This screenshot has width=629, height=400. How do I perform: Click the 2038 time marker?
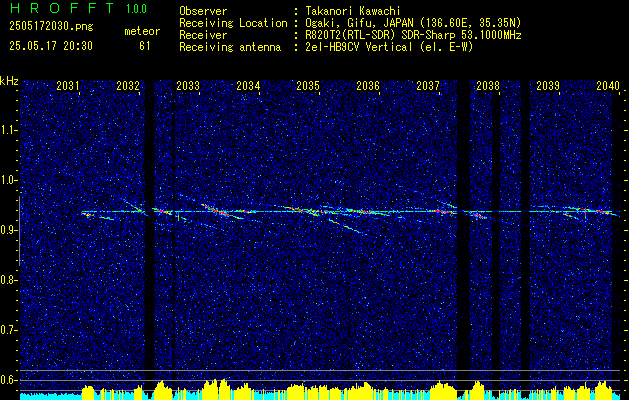point(488,86)
